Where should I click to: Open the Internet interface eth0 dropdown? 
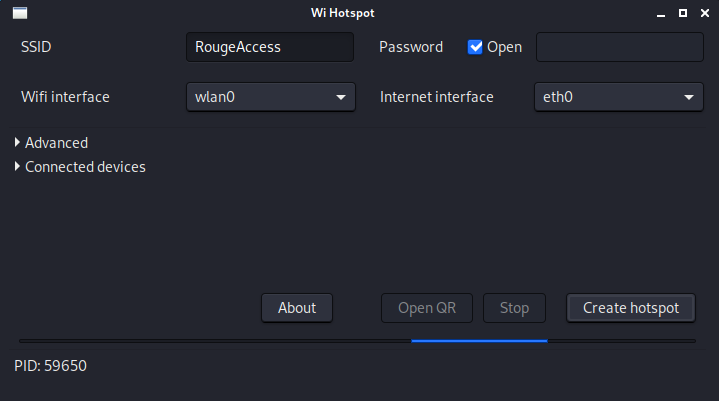[x=618, y=97]
